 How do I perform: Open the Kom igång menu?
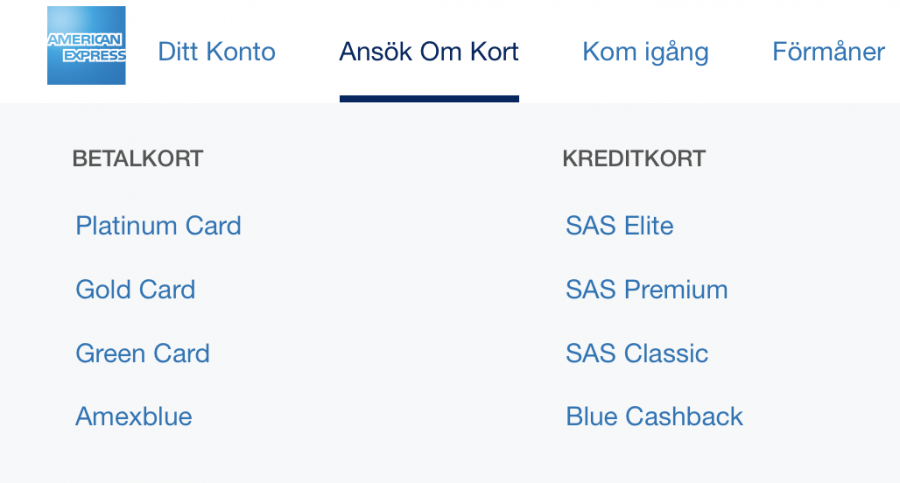(645, 52)
